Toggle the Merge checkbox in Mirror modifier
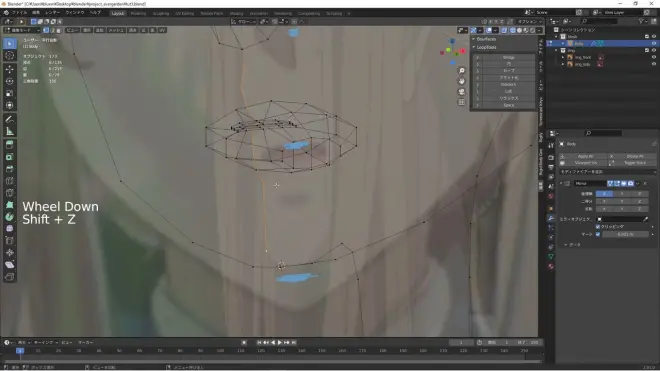This screenshot has width=660, height=371. (598, 234)
